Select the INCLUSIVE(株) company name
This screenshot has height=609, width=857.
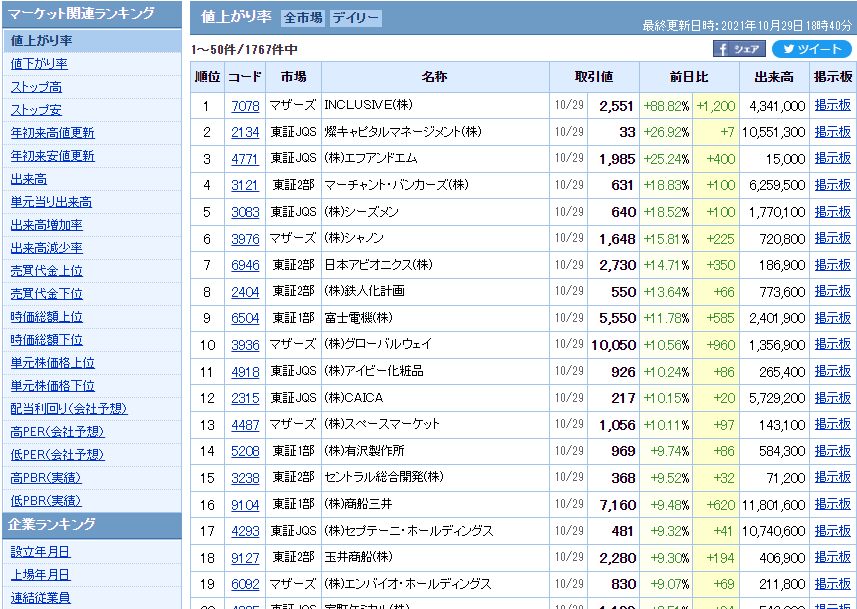[x=368, y=105]
